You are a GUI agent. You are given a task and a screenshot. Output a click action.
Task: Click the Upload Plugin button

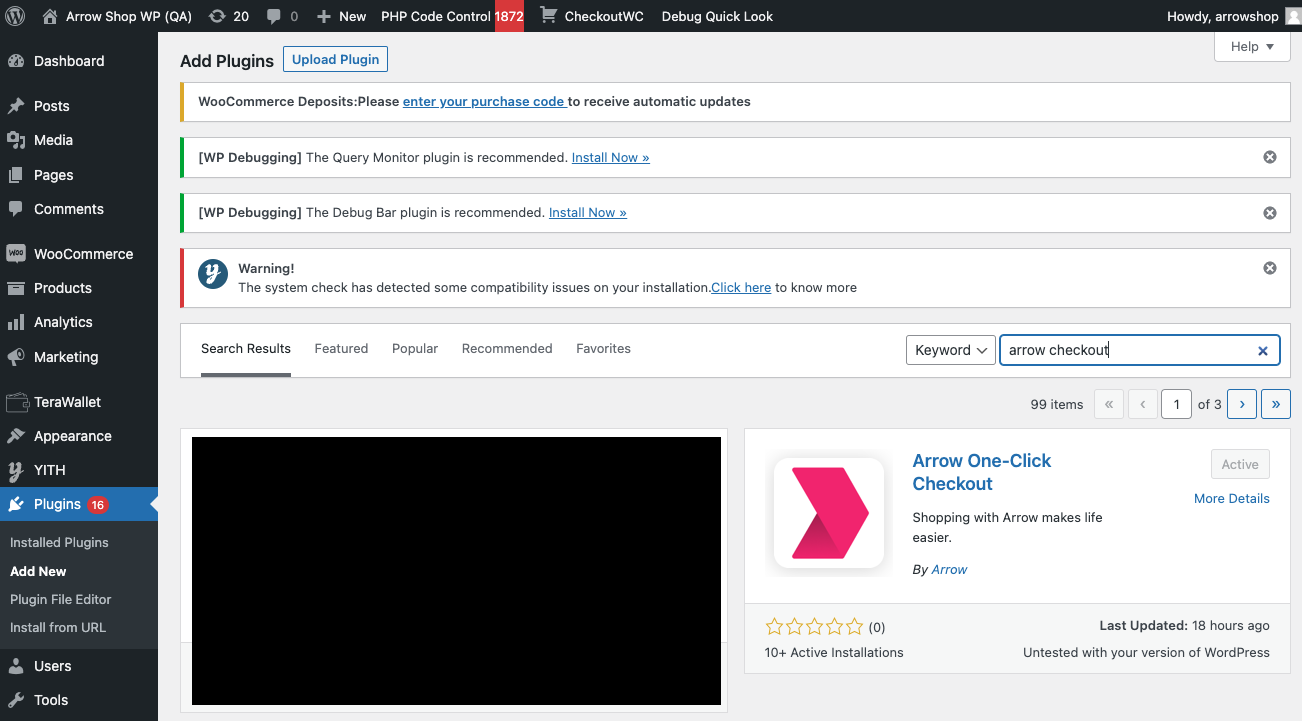[x=335, y=59]
